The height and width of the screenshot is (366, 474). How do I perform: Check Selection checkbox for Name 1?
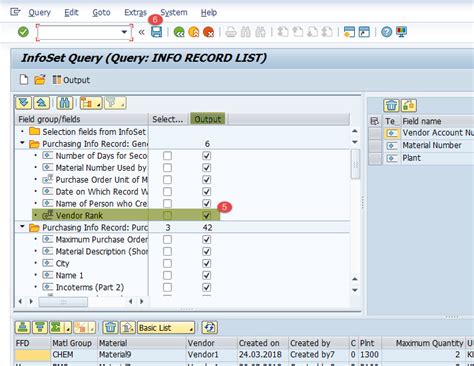pyautogui.click(x=167, y=275)
